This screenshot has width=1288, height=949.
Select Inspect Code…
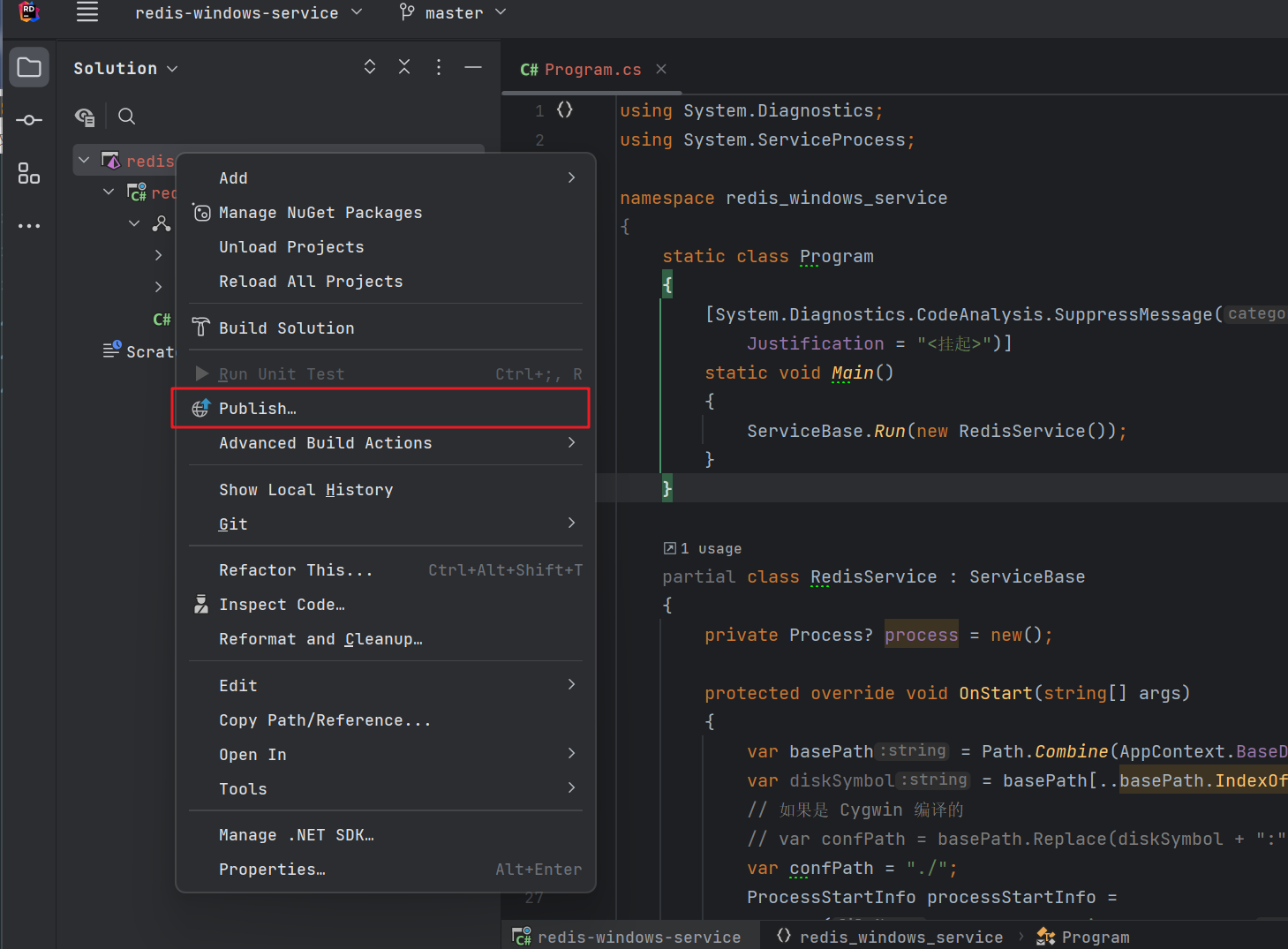tap(386, 604)
